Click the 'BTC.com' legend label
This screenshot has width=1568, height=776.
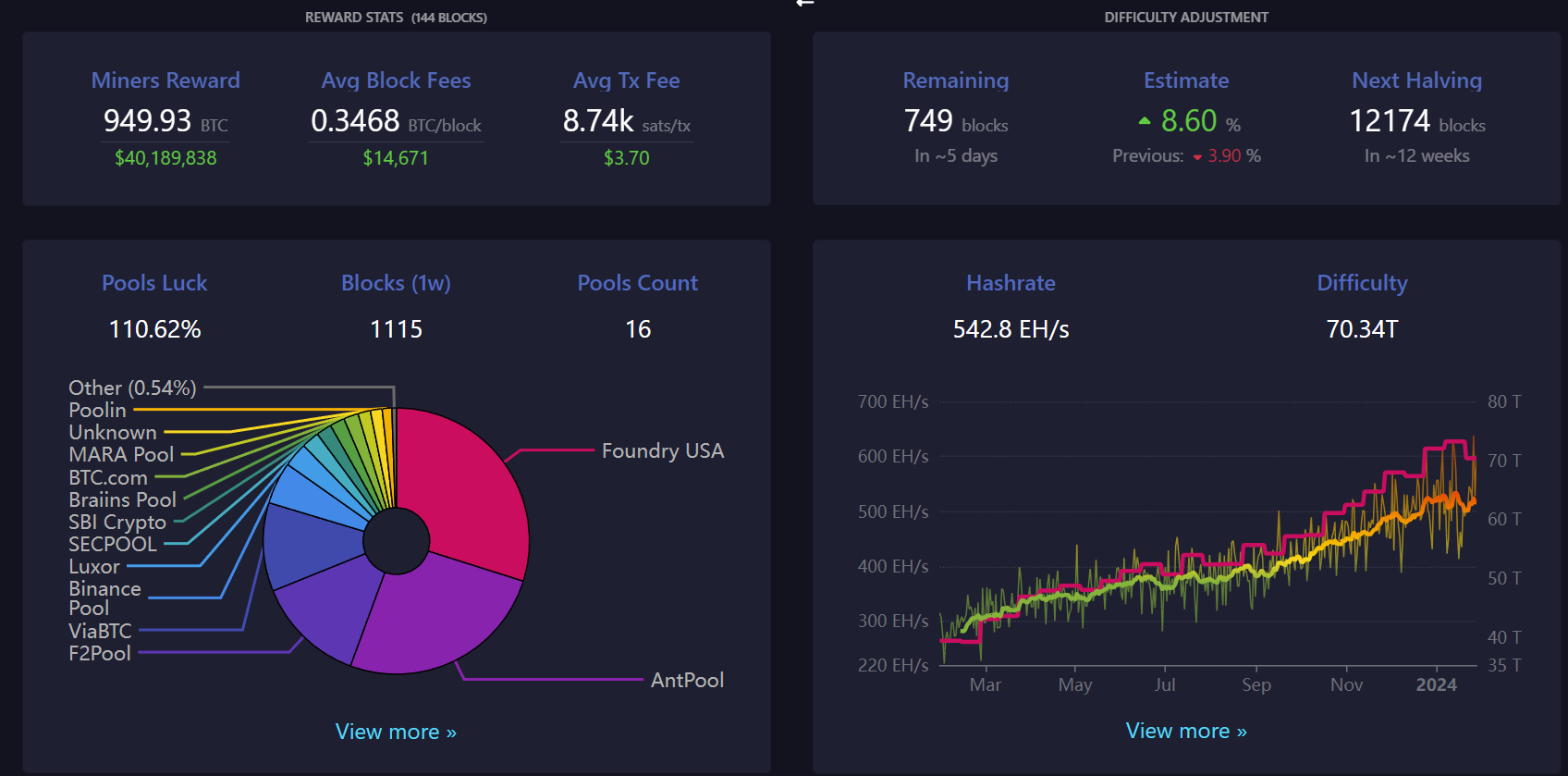(108, 477)
